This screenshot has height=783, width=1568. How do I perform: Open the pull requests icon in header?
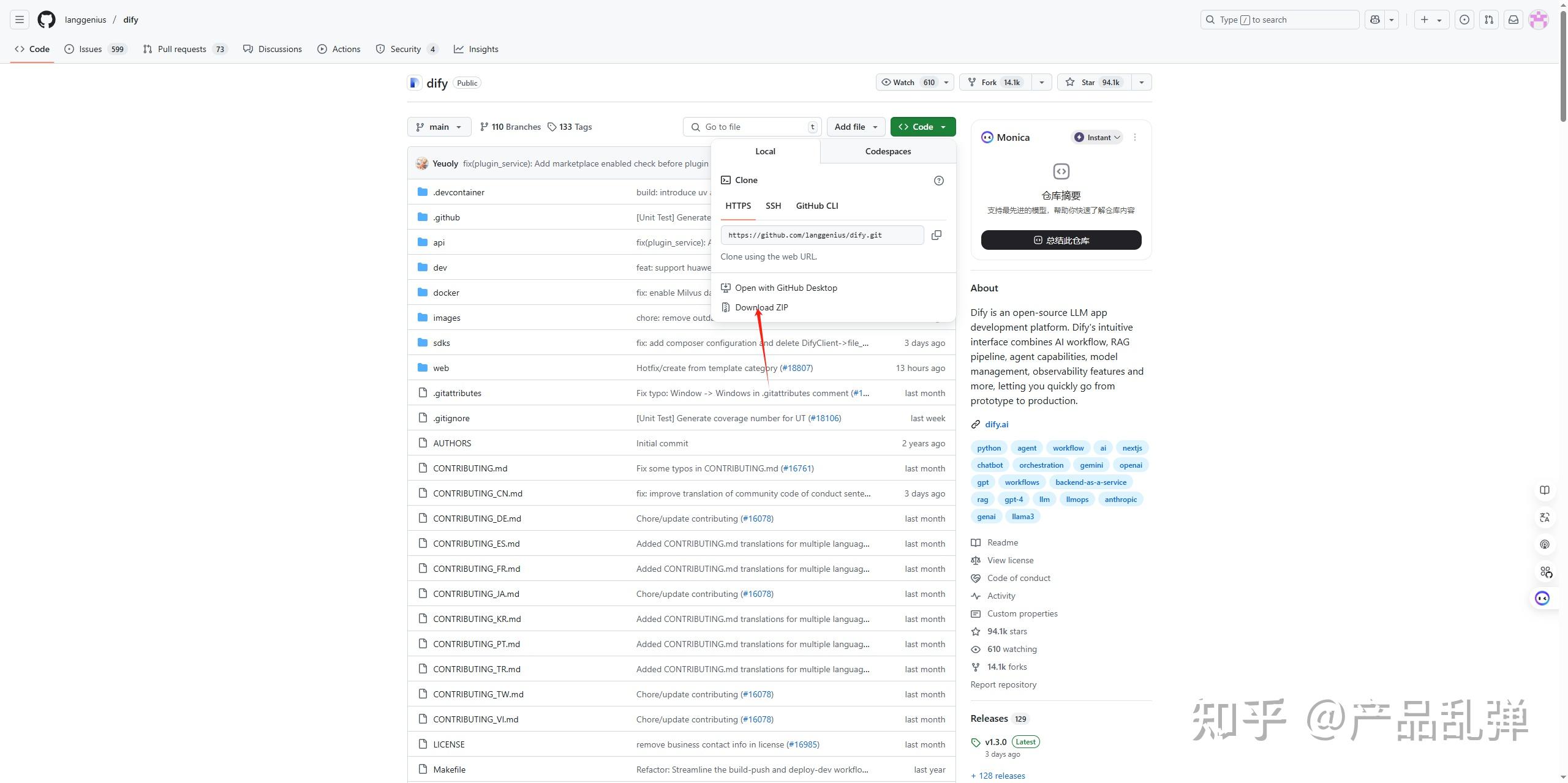coord(1488,20)
